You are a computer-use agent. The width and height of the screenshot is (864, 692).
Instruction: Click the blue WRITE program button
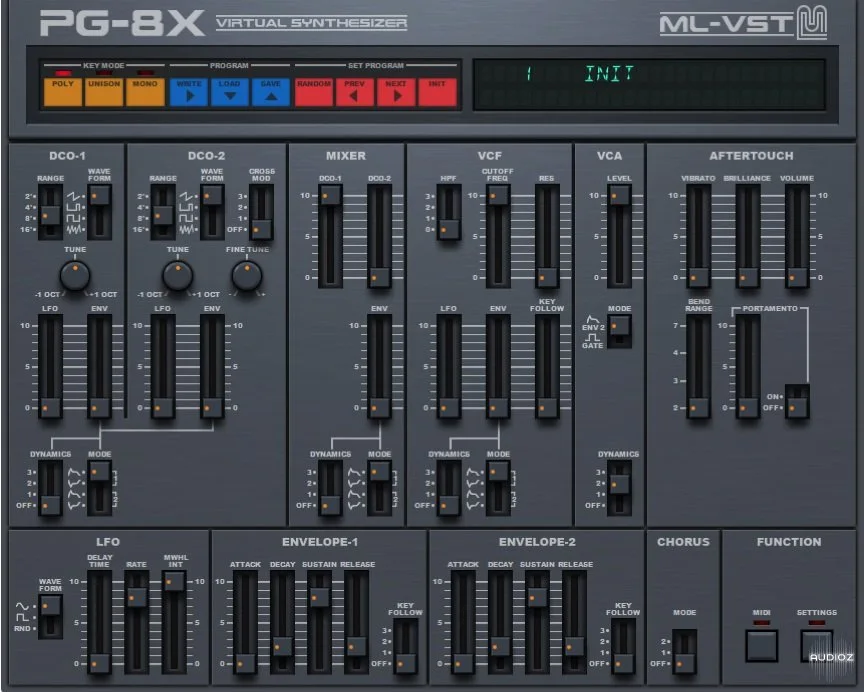click(x=189, y=92)
